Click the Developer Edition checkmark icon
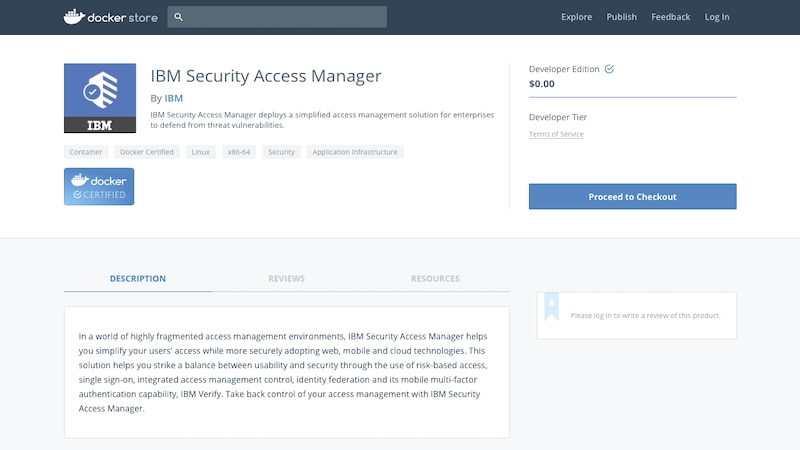Screen dimensions: 800x450 pyautogui.click(x=609, y=69)
